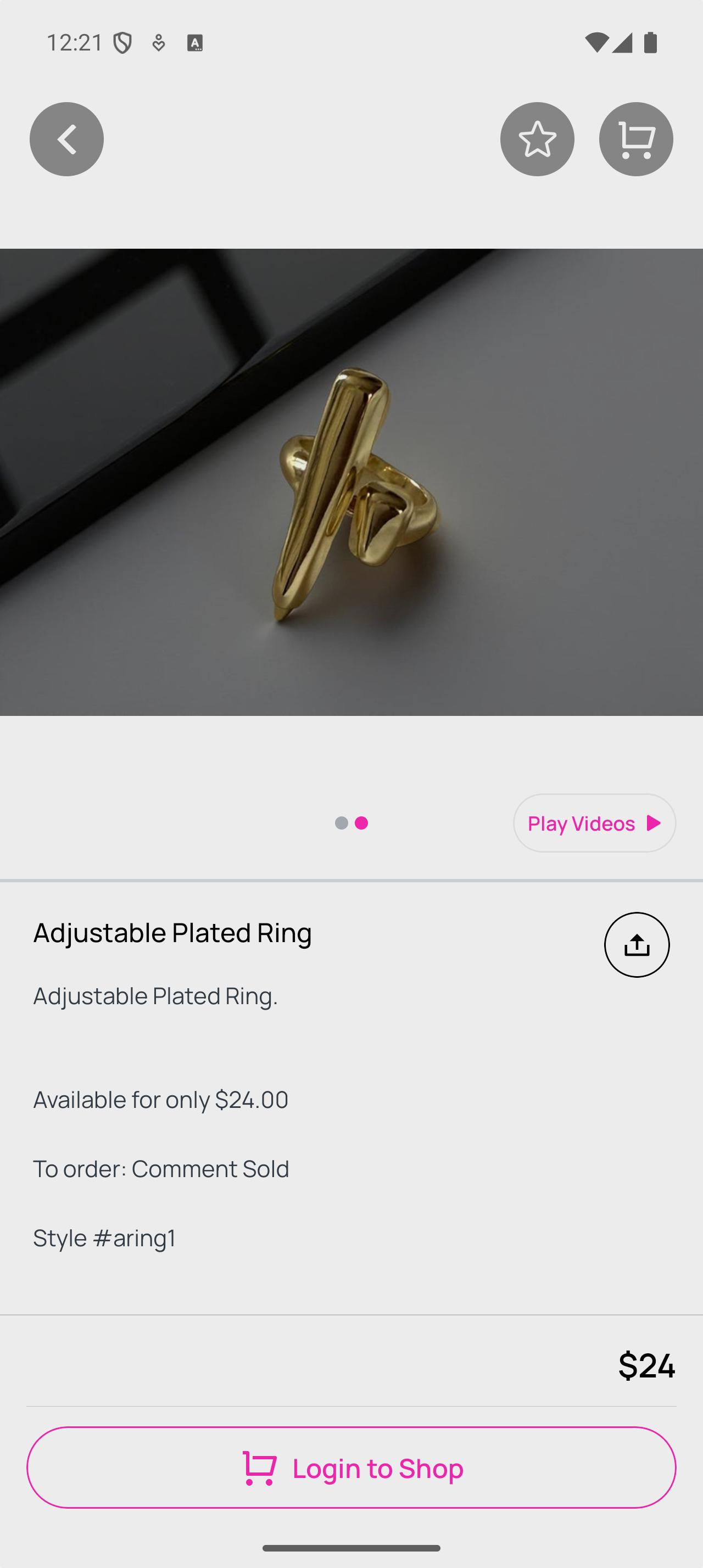Tap the share icon beside product title
Viewport: 703px width, 1568px height.
point(637,945)
